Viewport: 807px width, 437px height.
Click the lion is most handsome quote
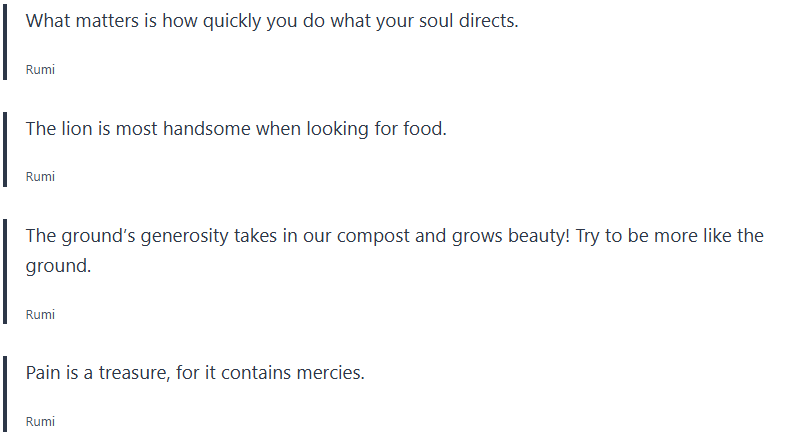235,129
